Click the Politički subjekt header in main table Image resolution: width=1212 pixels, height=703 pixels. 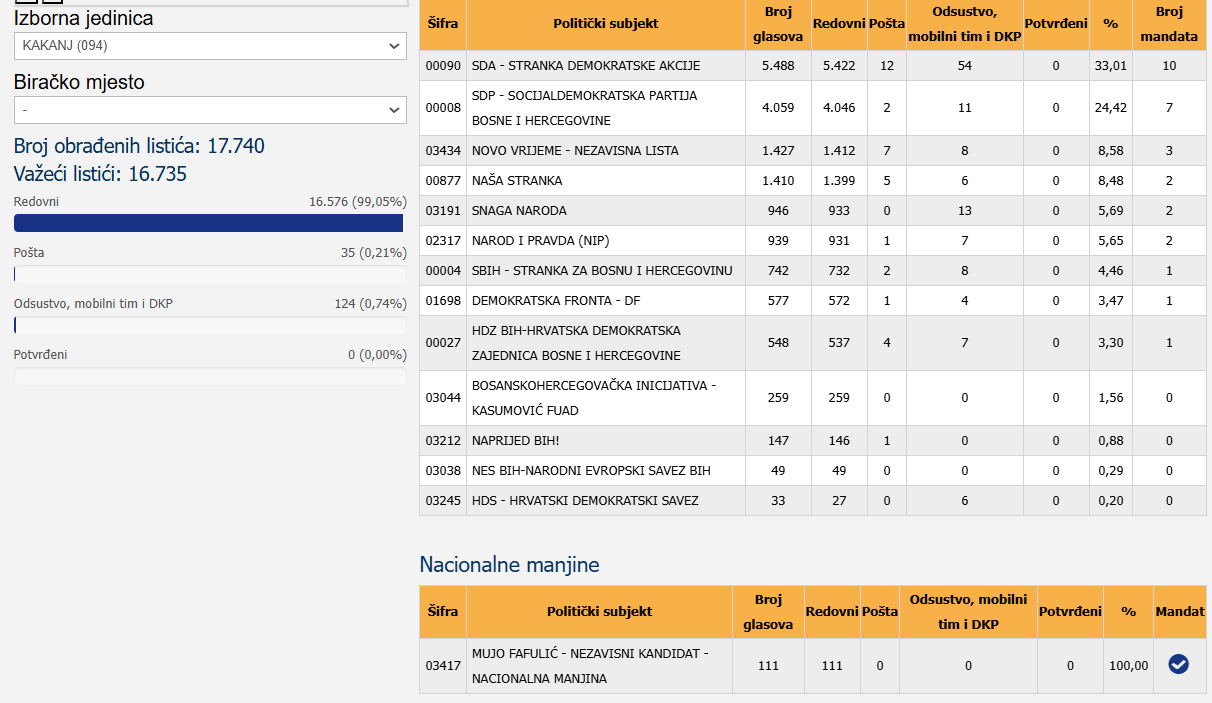coord(605,23)
